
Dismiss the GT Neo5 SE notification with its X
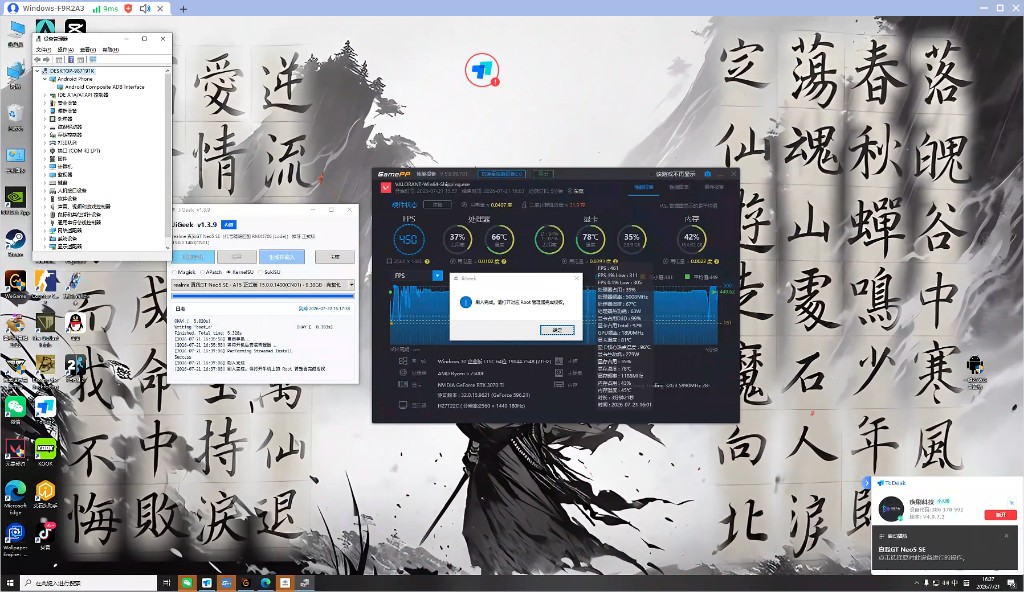1006,536
